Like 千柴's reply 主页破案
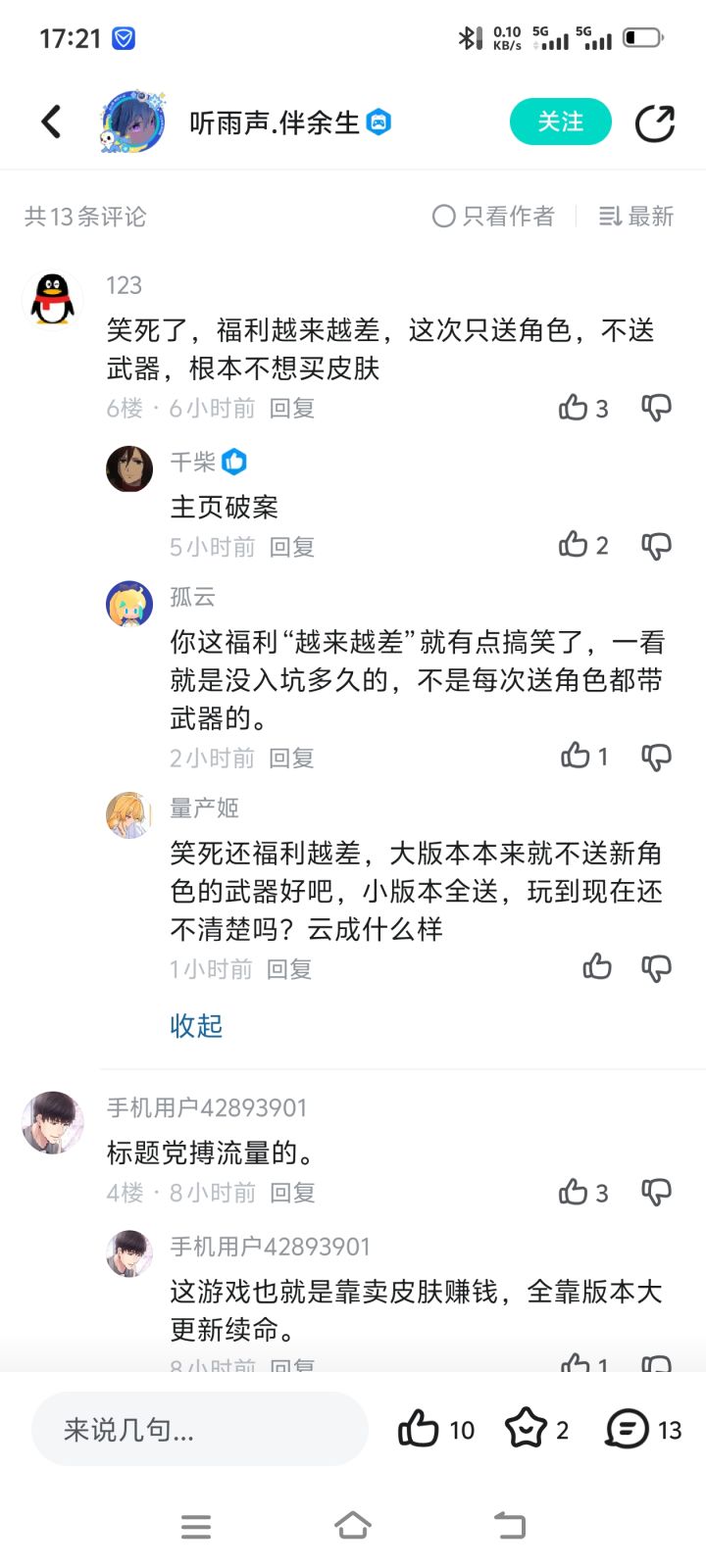This screenshot has height=1568, width=706. (574, 546)
